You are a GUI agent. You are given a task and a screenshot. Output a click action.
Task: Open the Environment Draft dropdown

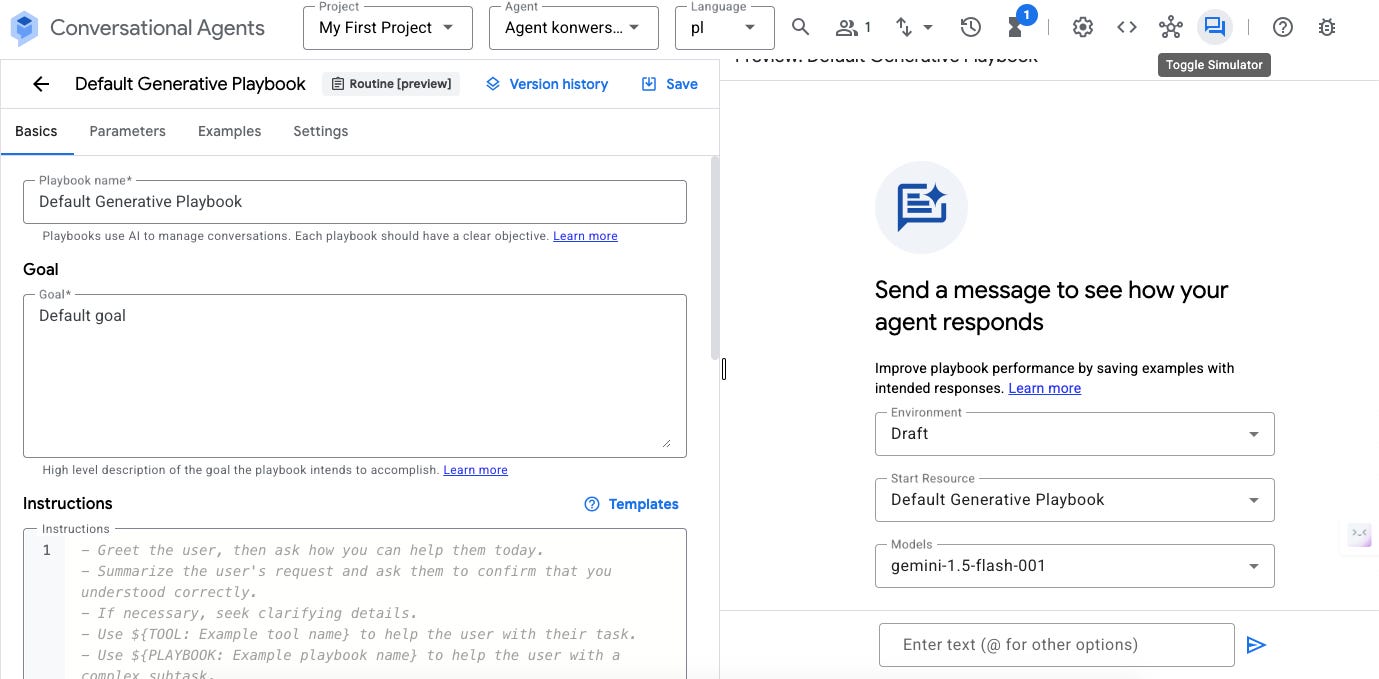pyautogui.click(x=1075, y=434)
